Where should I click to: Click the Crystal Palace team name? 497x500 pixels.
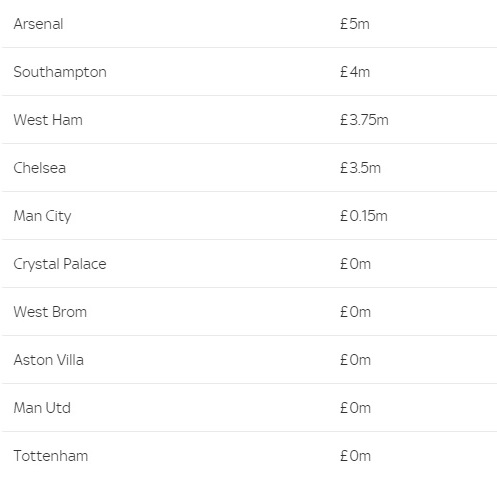(60, 264)
